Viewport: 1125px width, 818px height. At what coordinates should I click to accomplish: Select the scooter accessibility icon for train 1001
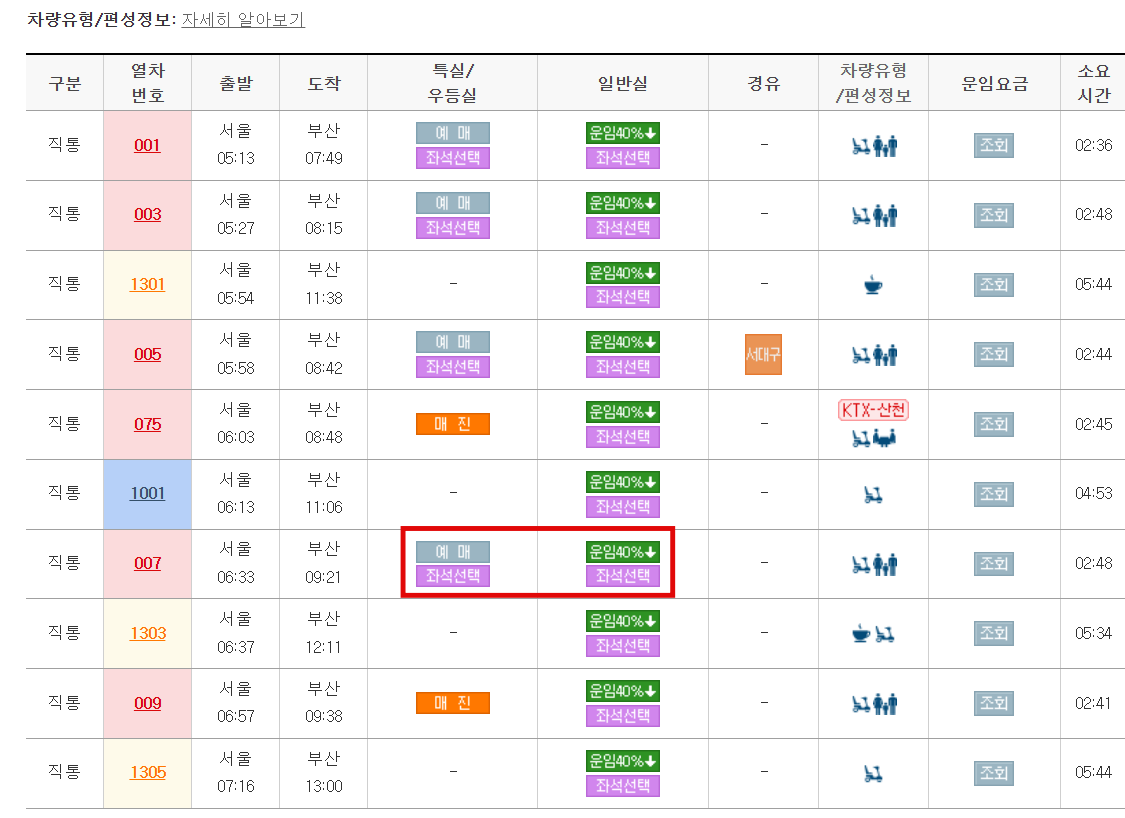[874, 493]
